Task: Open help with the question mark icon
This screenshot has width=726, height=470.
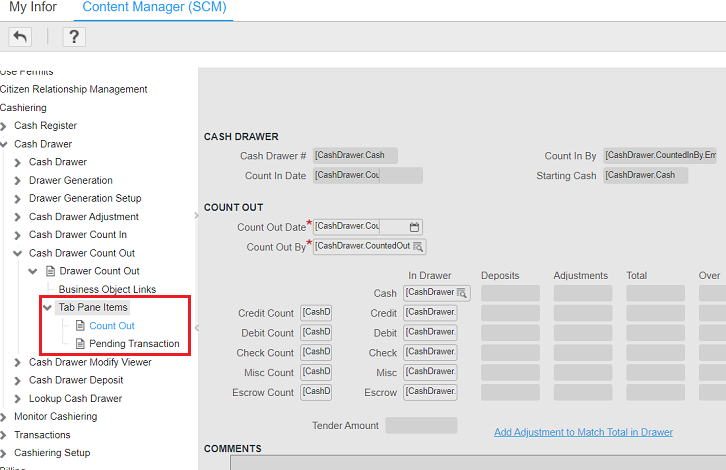Action: pos(73,37)
